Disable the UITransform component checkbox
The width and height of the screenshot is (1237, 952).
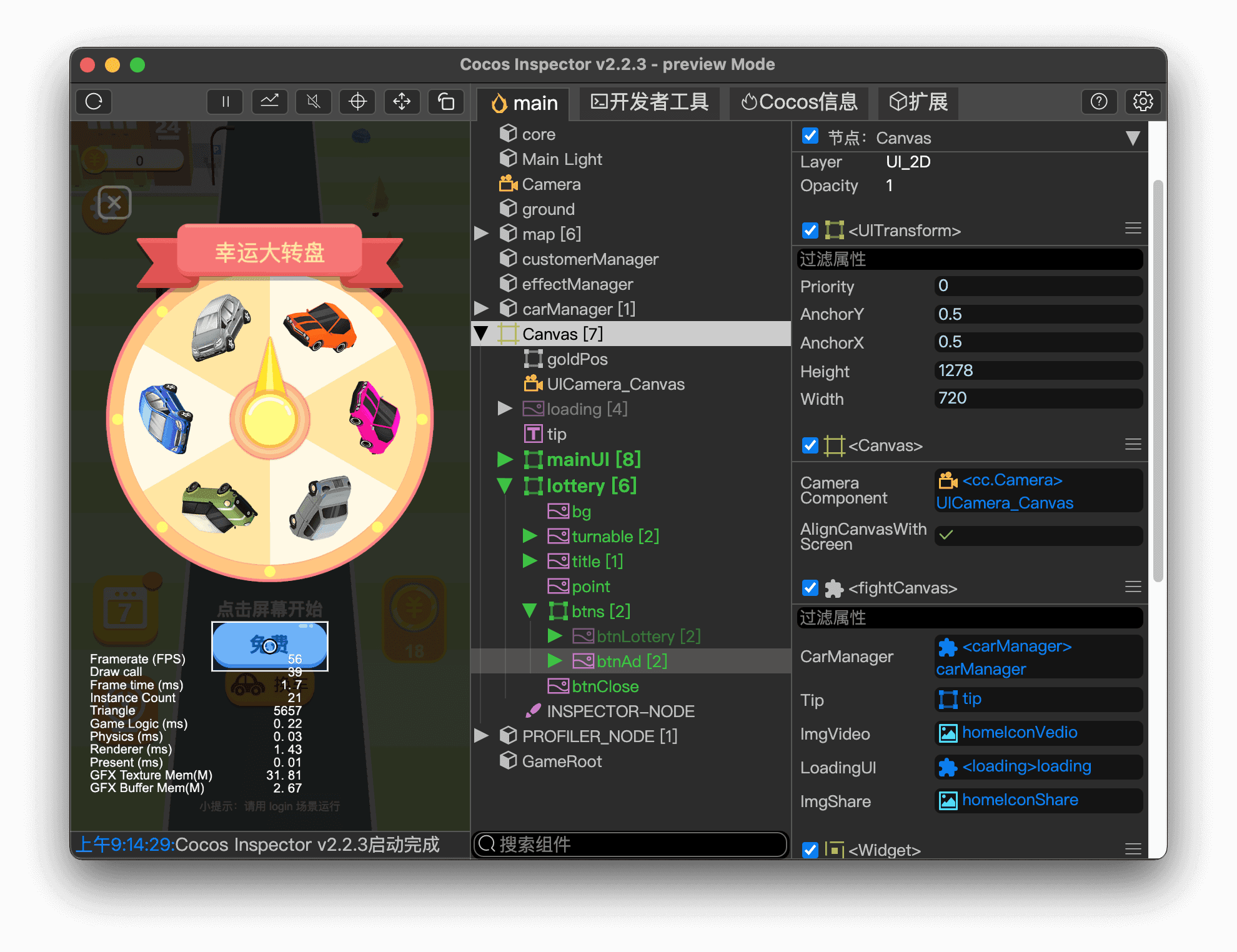pos(810,231)
